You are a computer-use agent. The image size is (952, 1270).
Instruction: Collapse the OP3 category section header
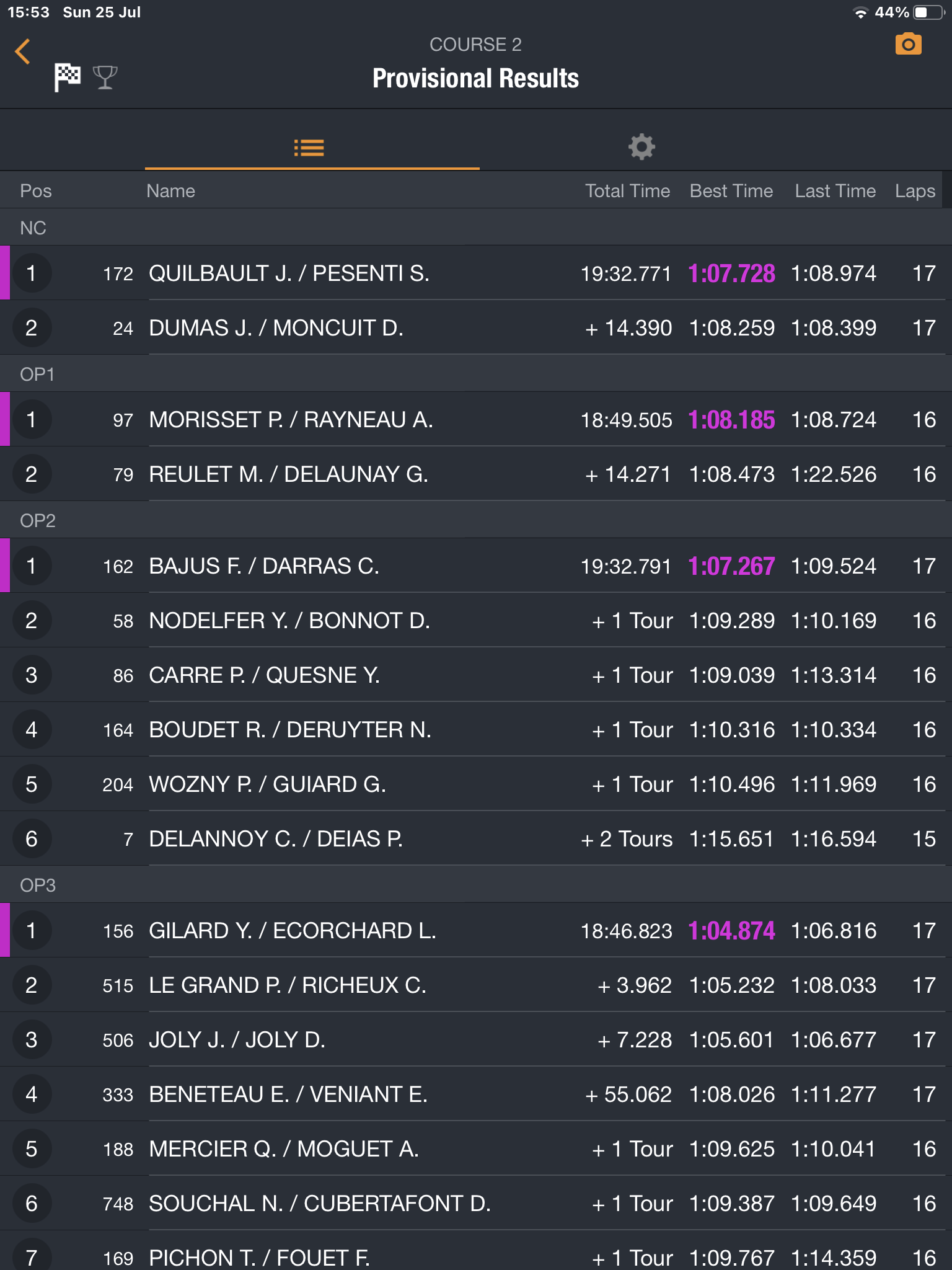tap(38, 885)
